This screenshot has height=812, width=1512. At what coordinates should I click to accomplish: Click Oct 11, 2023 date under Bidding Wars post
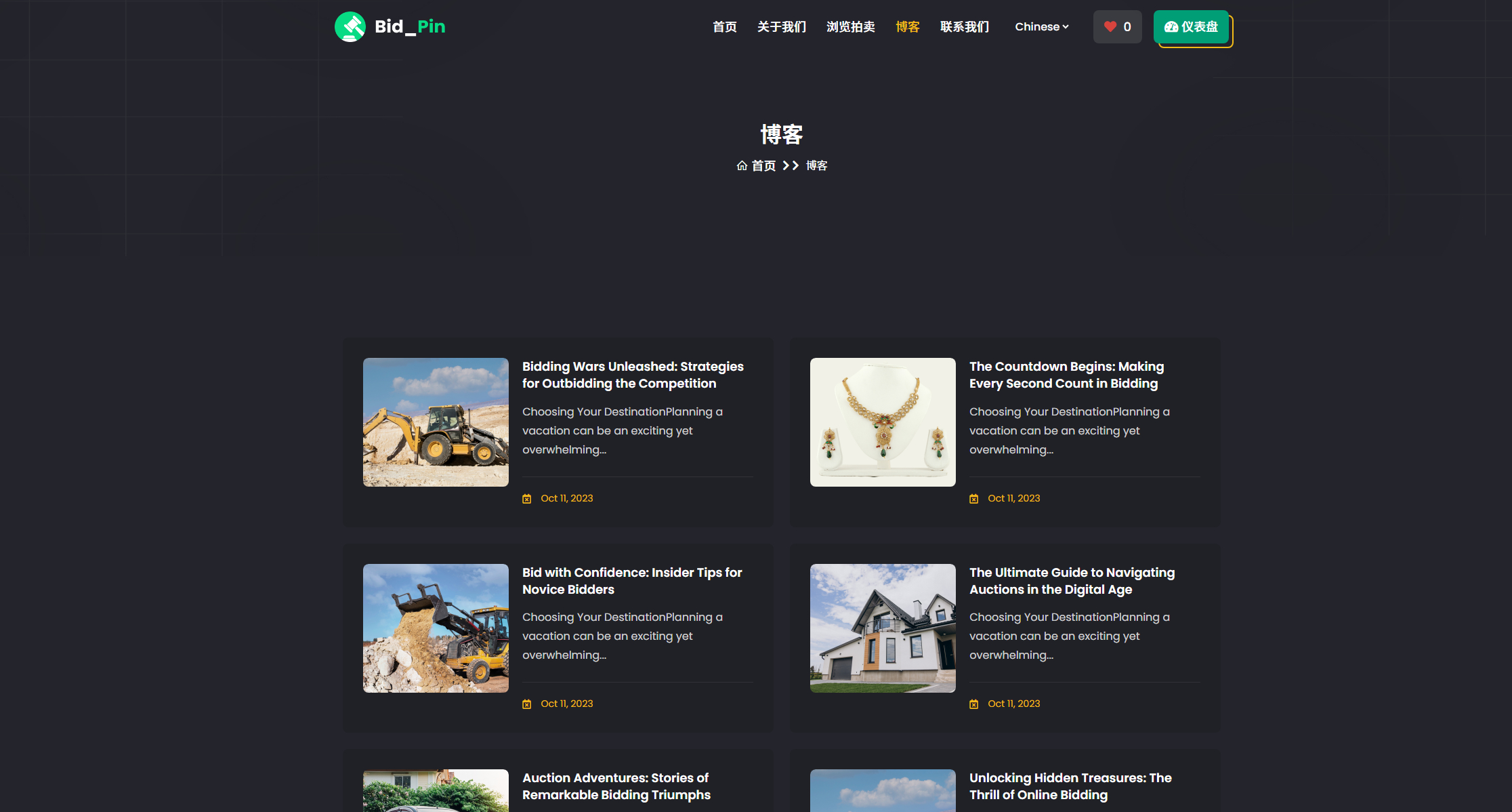567,498
